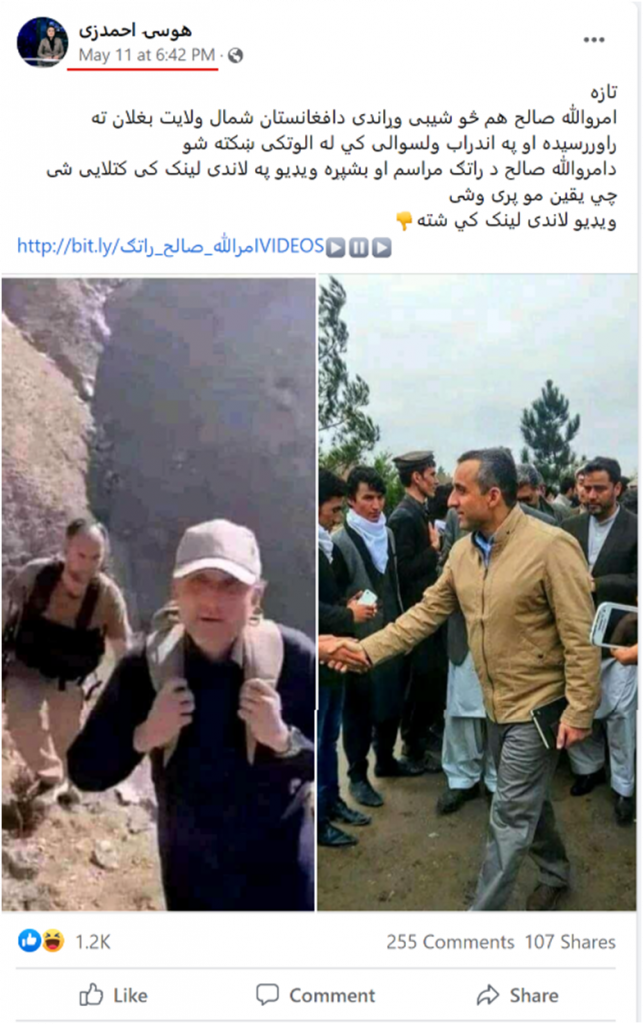Click the May 11 at 6:42 PM timestamp
Image resolution: width=643 pixels, height=1024 pixels.
(147, 55)
